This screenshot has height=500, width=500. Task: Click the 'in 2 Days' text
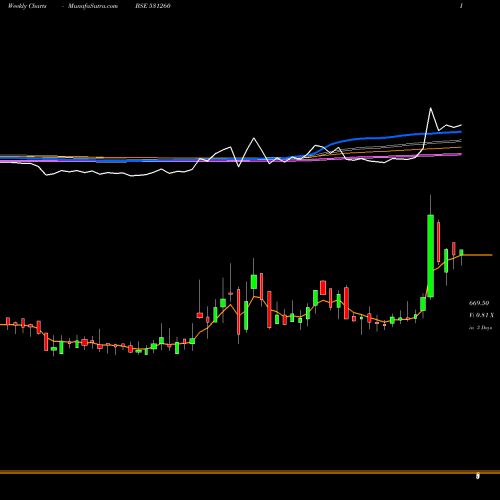pos(480,328)
